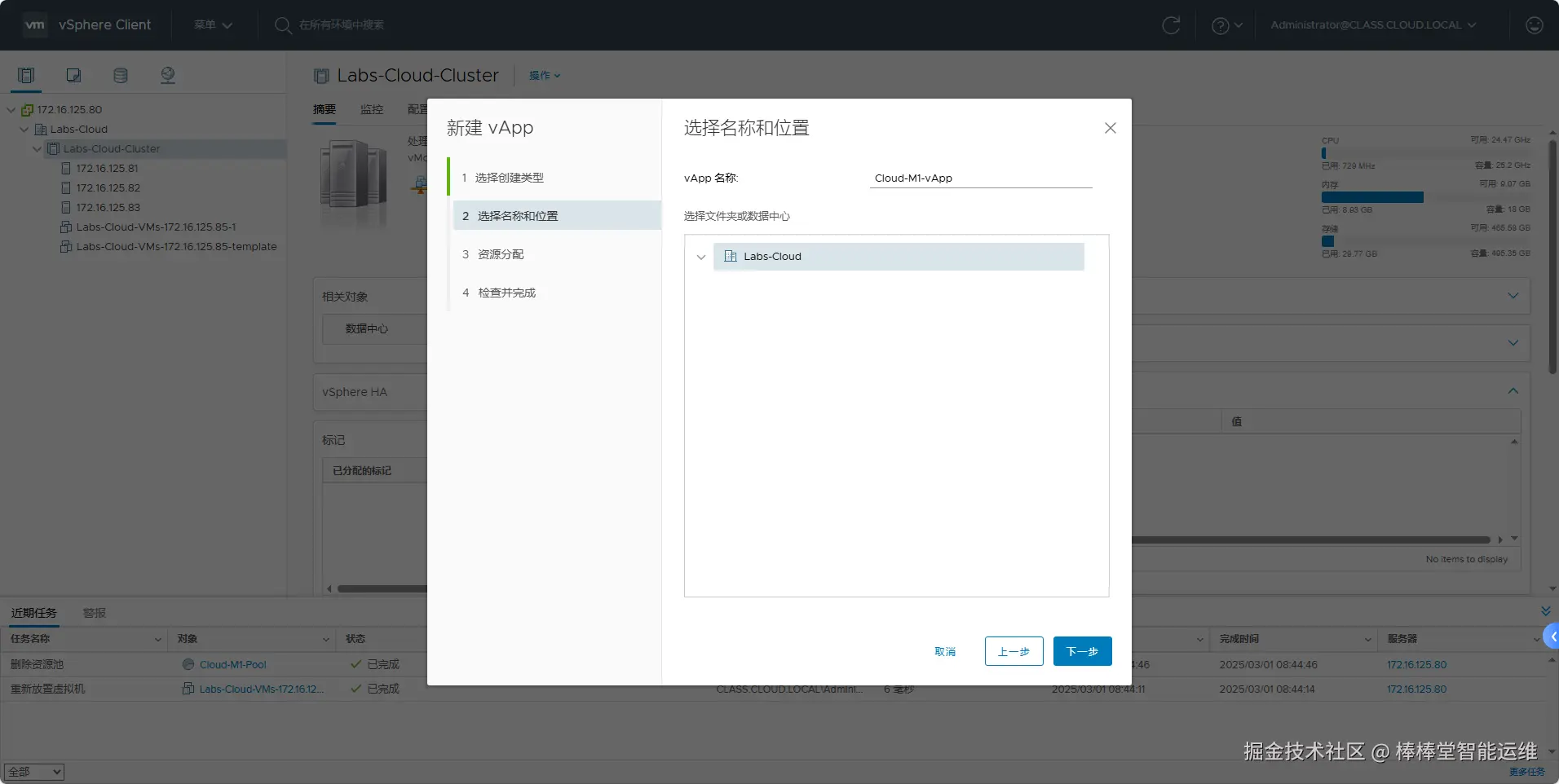Screen dimensions: 1559x784
Task: Open the Networking inventory view
Action: tap(168, 76)
